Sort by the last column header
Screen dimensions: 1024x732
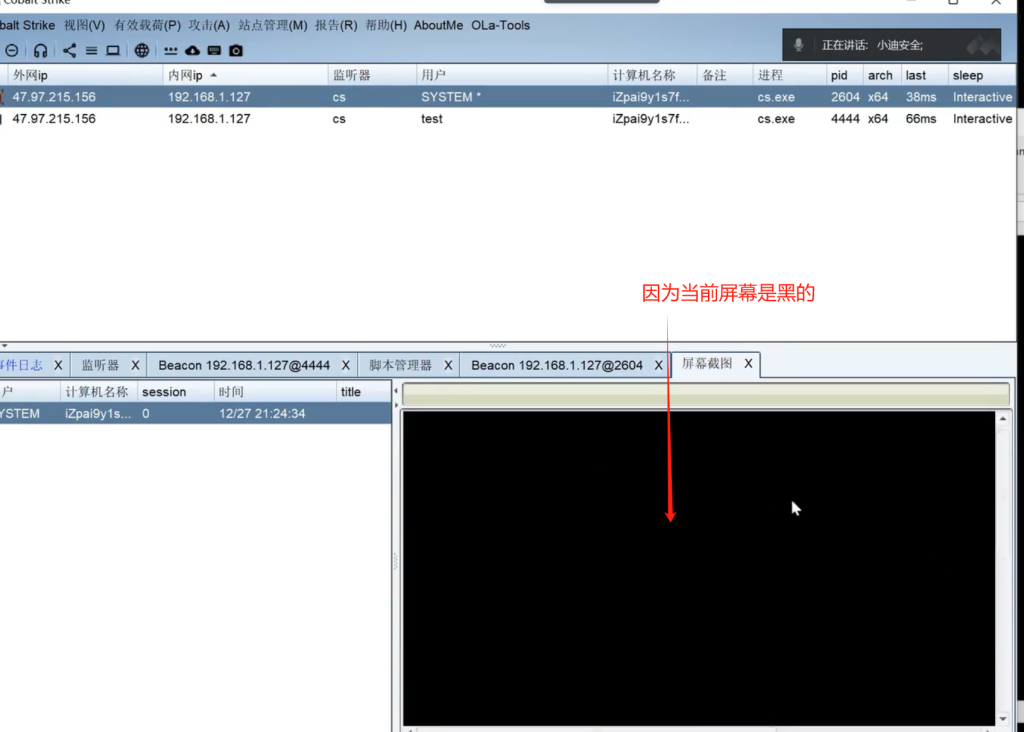point(924,75)
